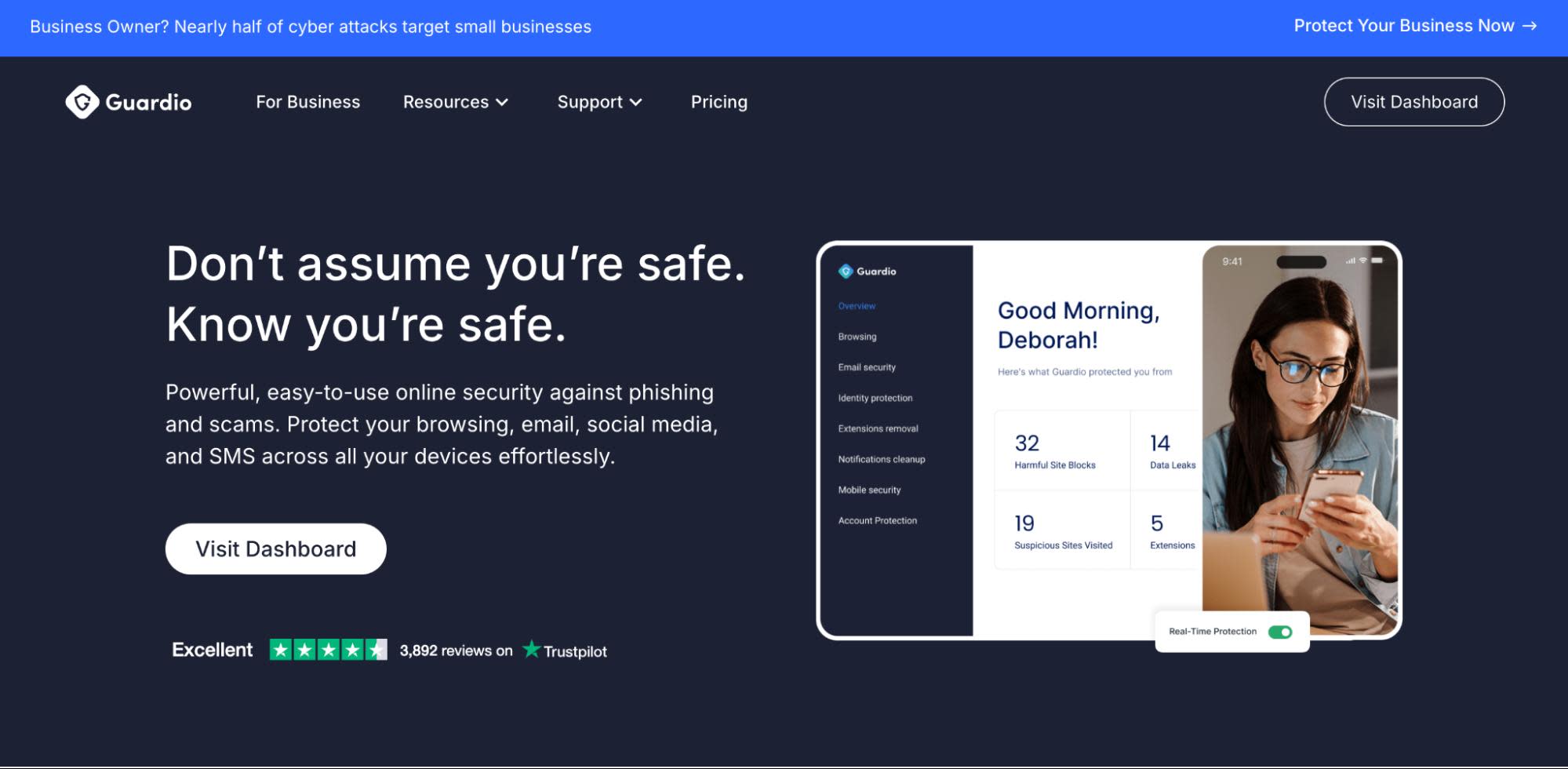
Task: Click the Powerful, easy-to-use security paragraph
Action: click(442, 425)
